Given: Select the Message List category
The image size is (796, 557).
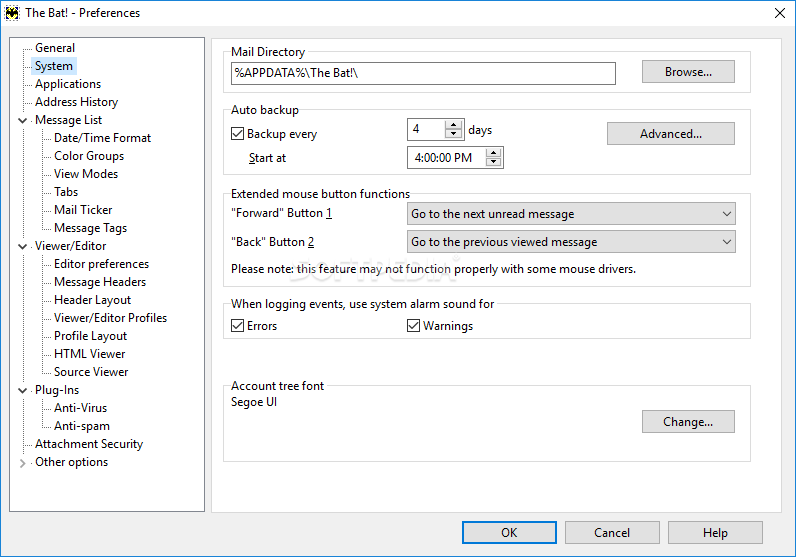Looking at the screenshot, I should coord(69,120).
